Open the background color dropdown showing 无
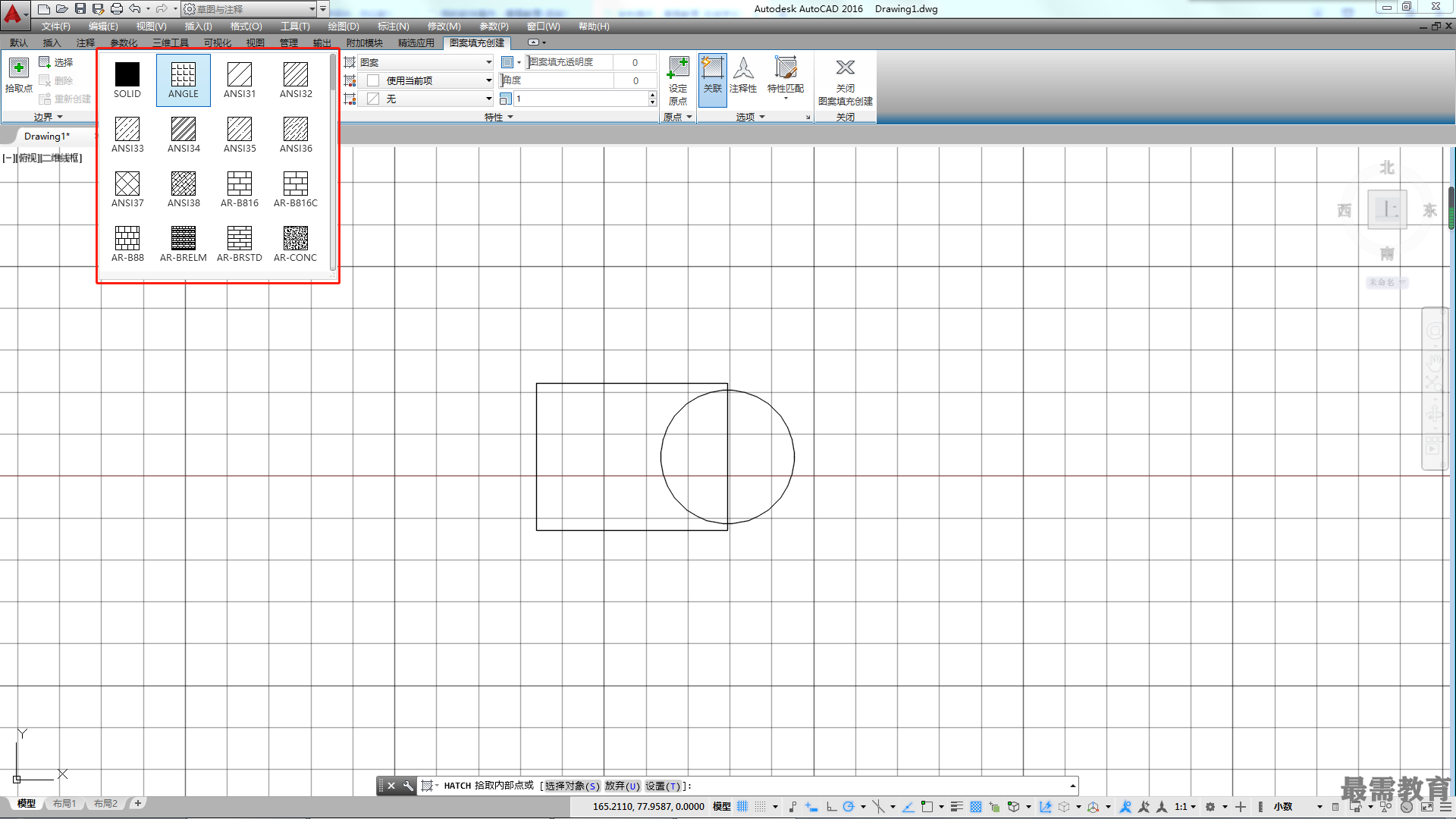Screen dimensions: 1456x819 tap(425, 99)
